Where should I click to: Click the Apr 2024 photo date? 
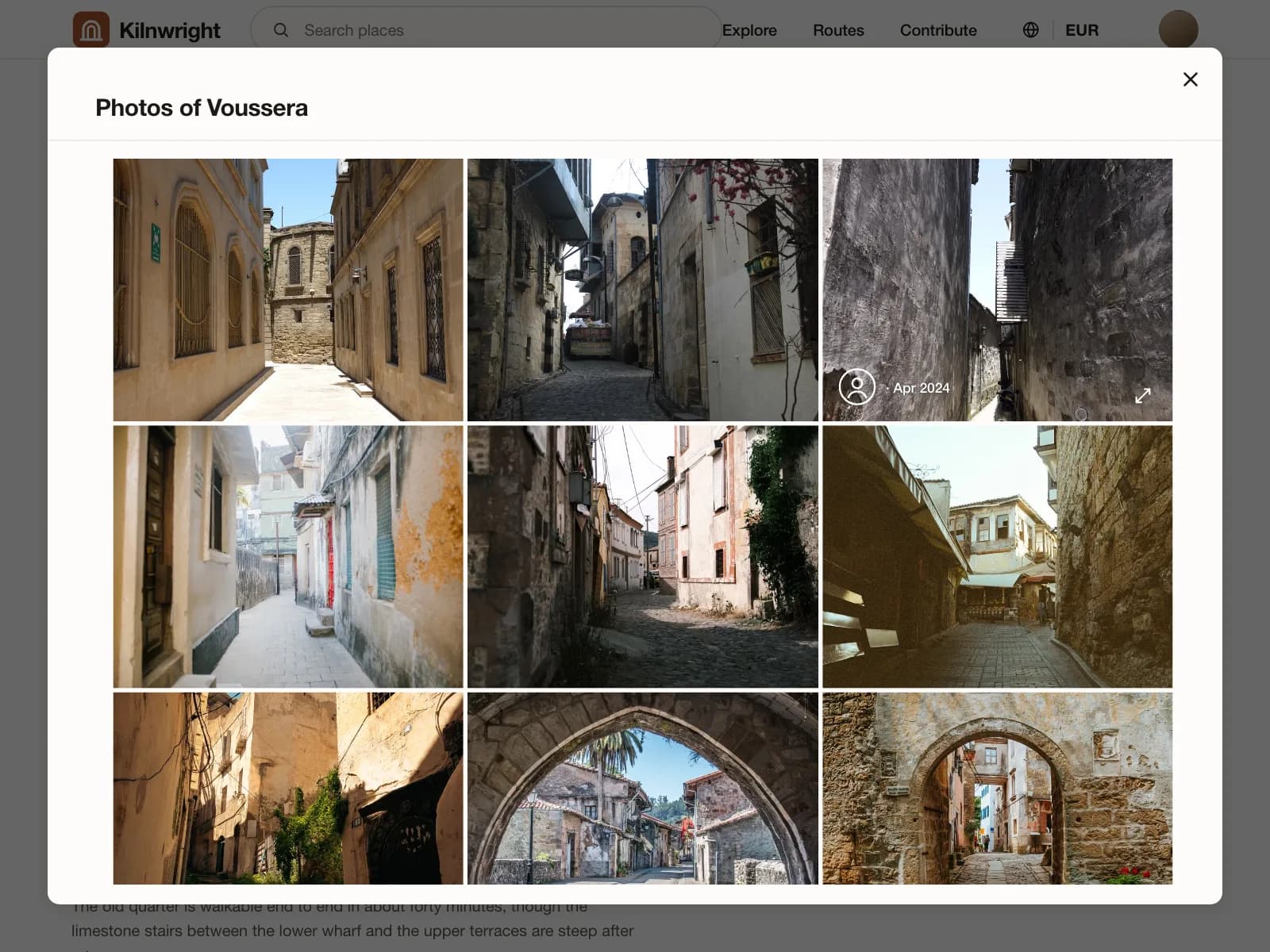point(921,388)
